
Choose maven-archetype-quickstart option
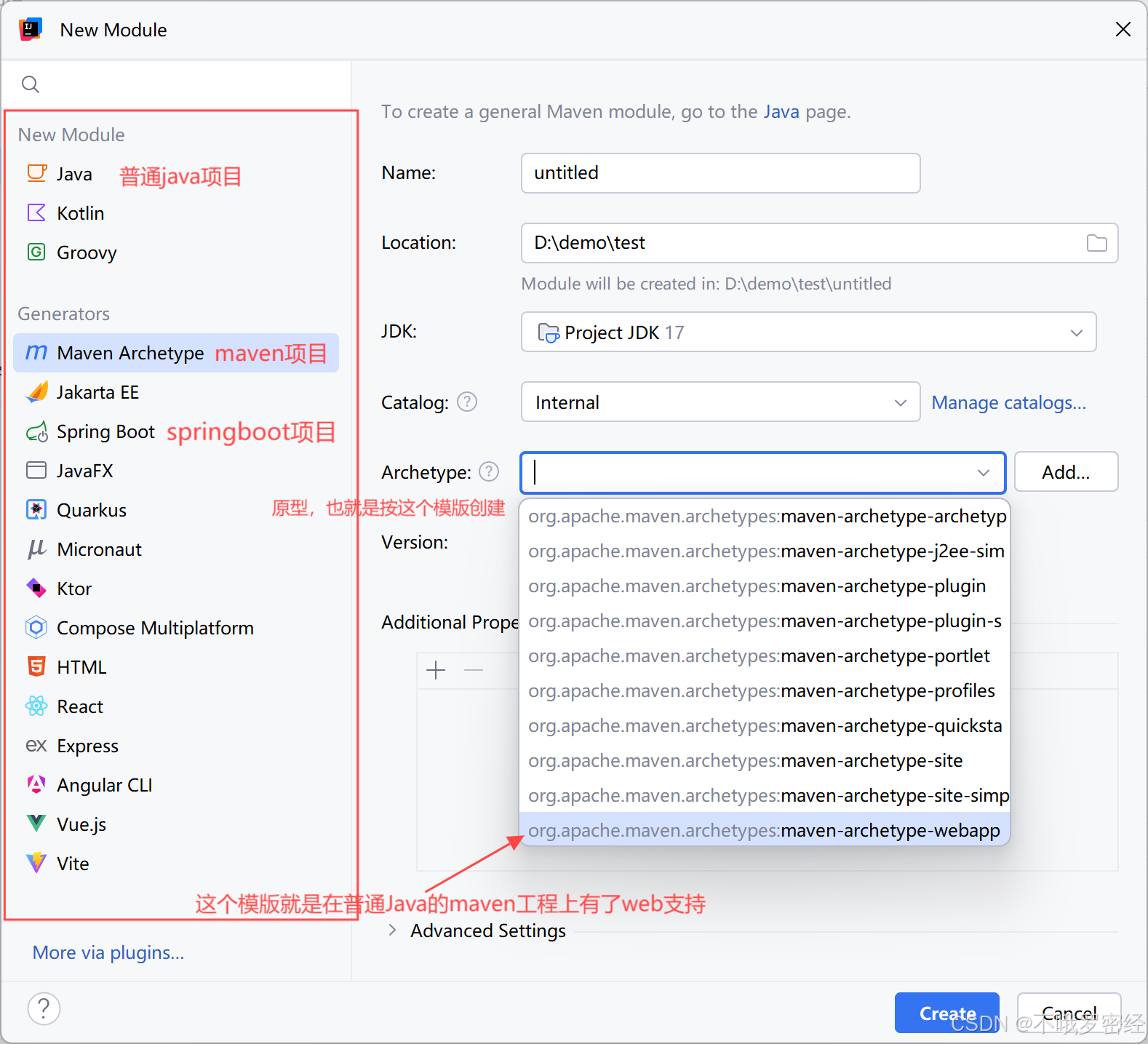765,726
